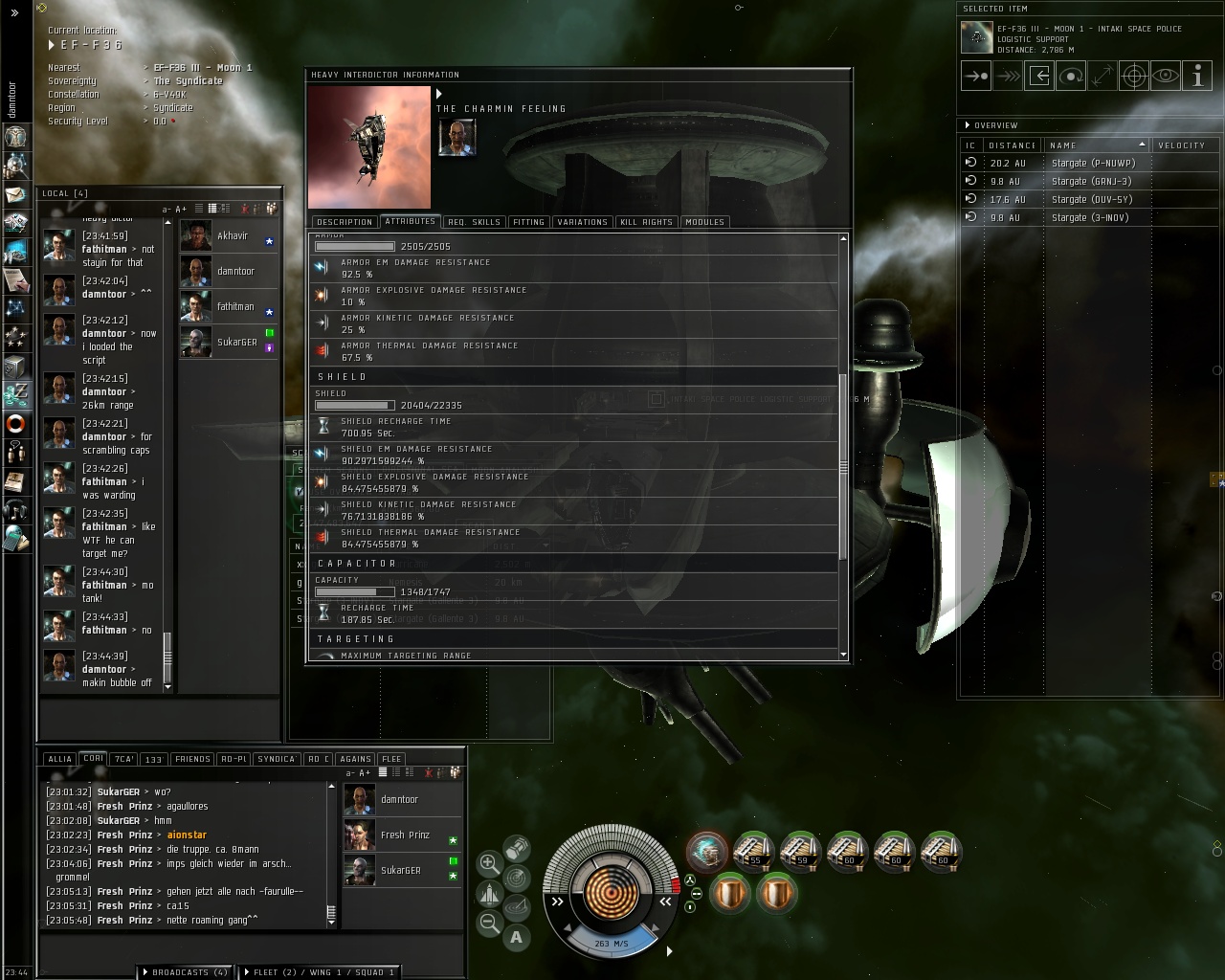Open the EVE Mail envelope icon

click(x=16, y=195)
